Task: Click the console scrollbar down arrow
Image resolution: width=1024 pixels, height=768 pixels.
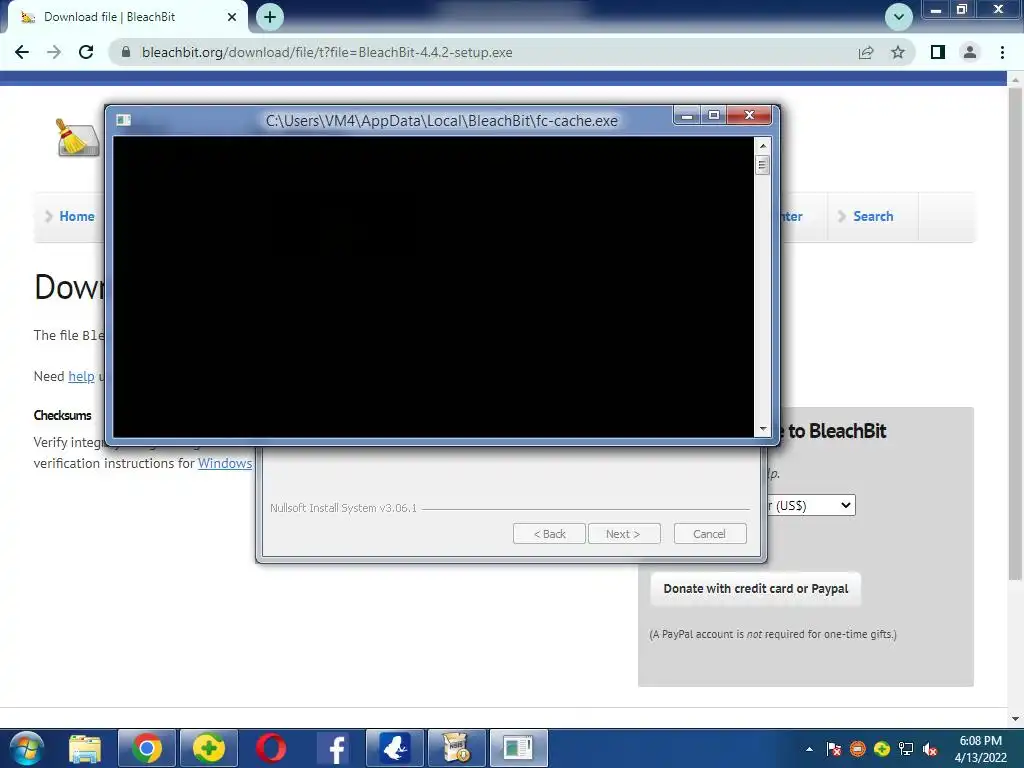Action: point(762,429)
